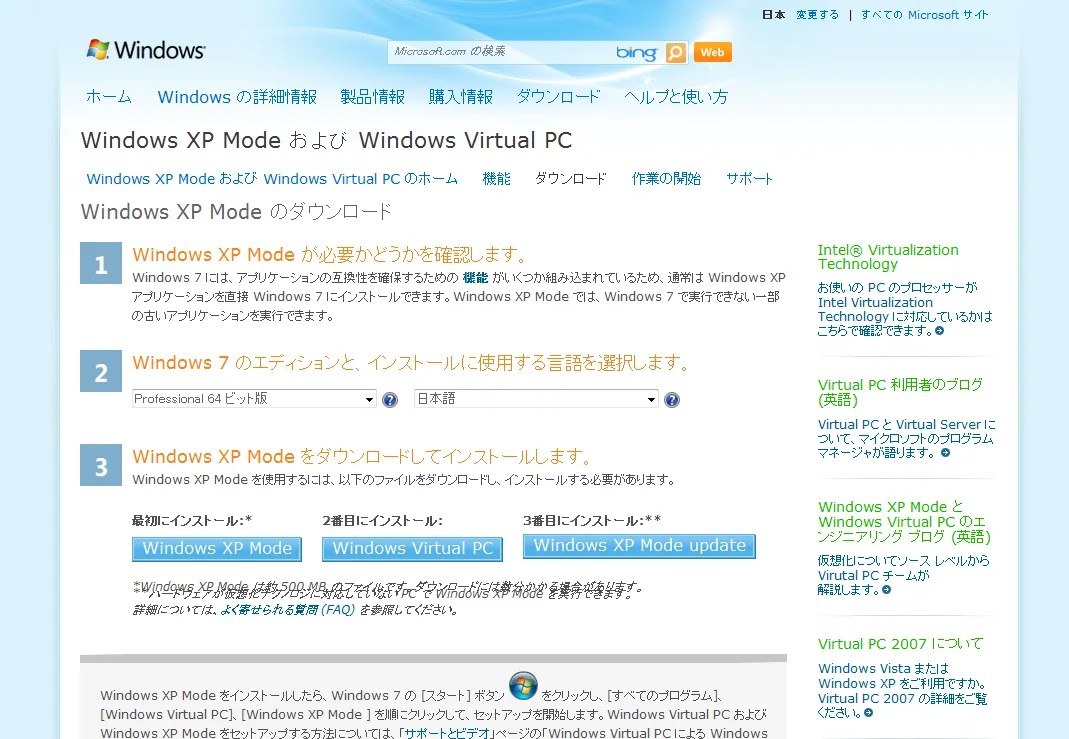Click the Windows Virtual PC download button
Screen dimensions: 1069x739
click(412, 549)
